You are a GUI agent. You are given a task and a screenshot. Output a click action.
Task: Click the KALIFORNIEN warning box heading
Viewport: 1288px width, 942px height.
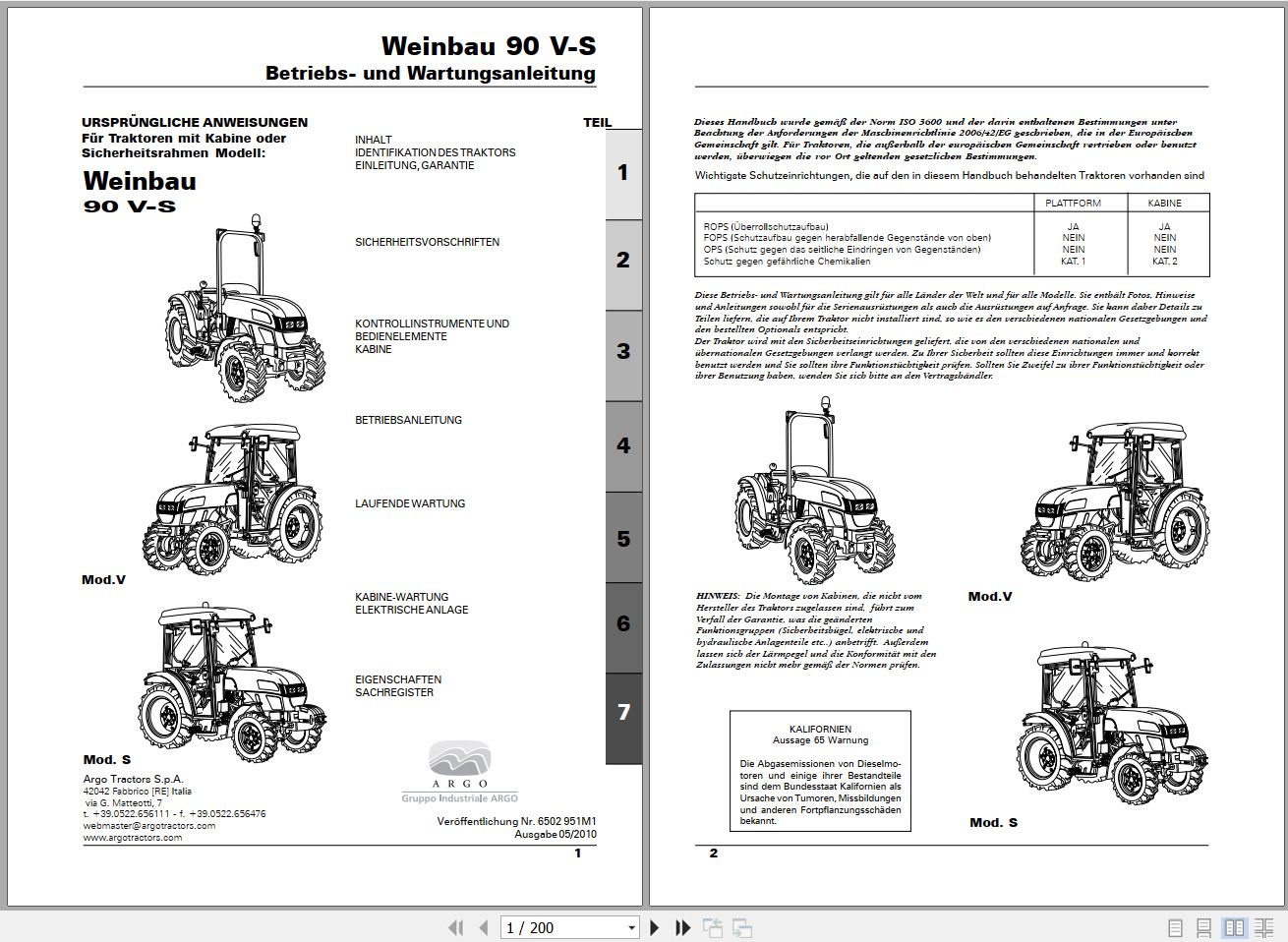pyautogui.click(x=820, y=730)
